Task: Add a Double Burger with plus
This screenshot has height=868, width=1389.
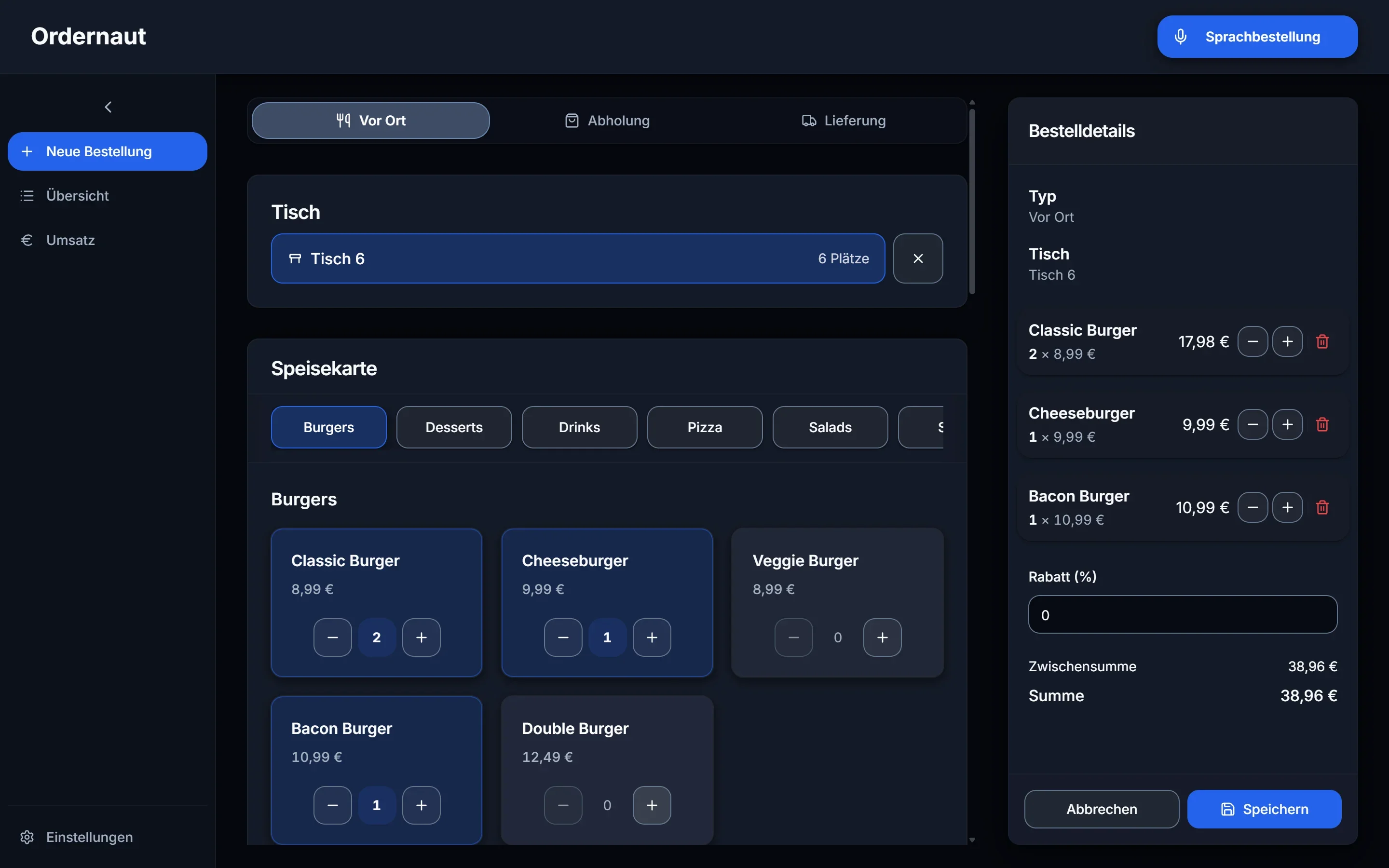Action: pos(652,805)
